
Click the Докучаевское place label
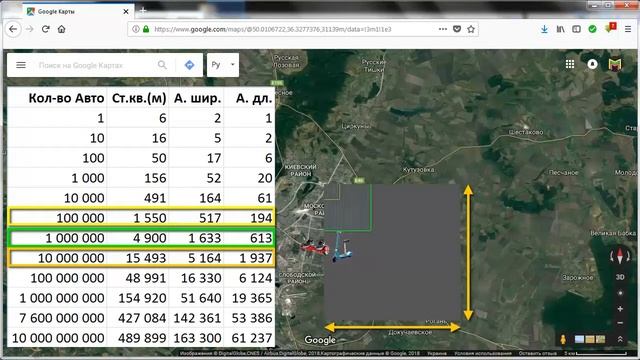pos(410,332)
